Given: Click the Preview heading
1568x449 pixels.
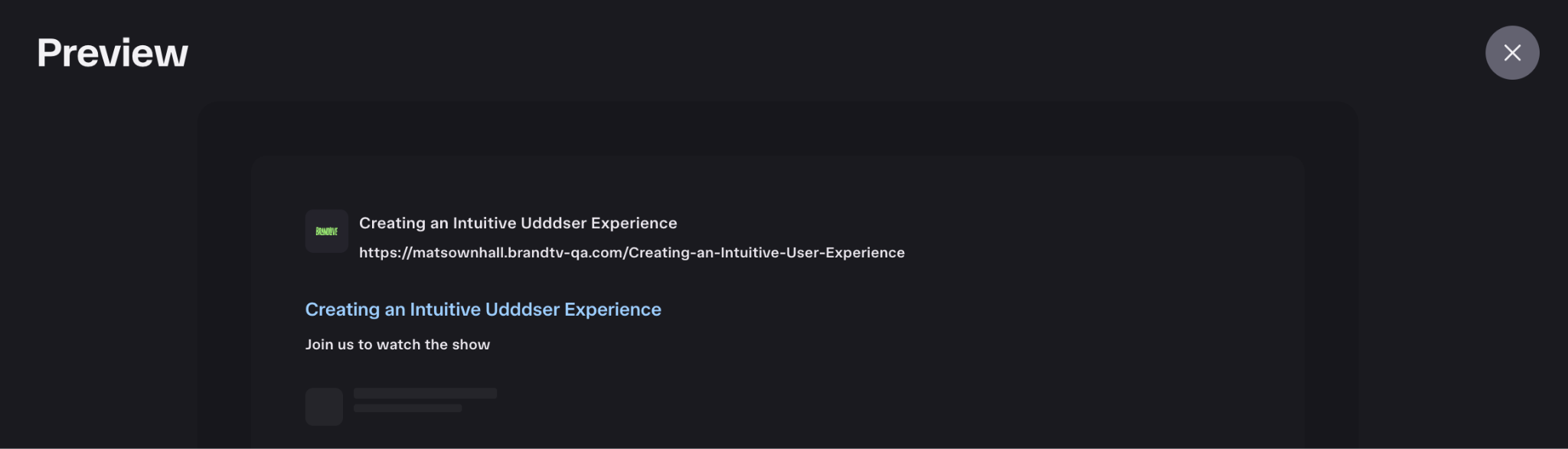Looking at the screenshot, I should click(113, 53).
